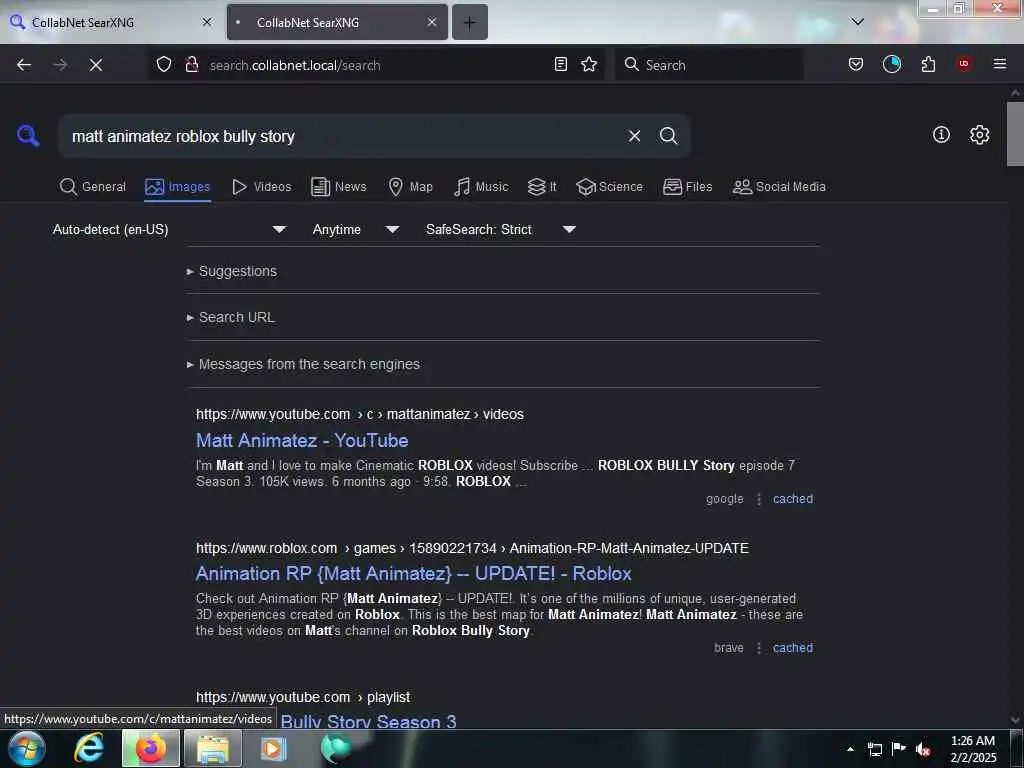The height and width of the screenshot is (768, 1024).
Task: Switch to the News category
Action: pos(339,187)
